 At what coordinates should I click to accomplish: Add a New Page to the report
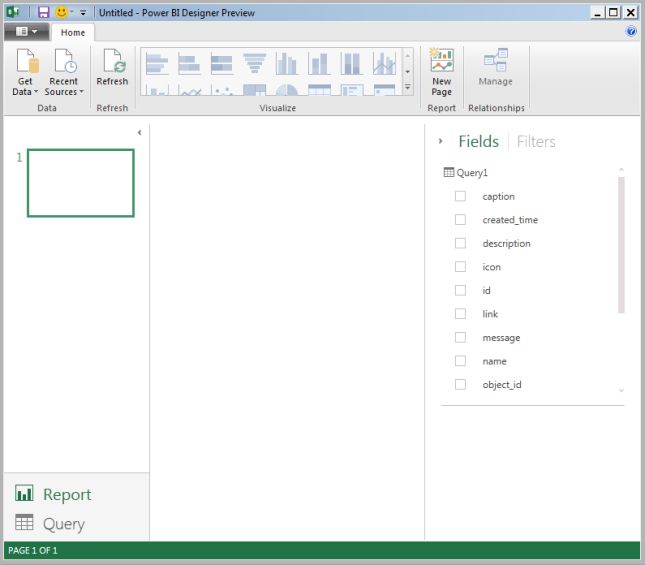coord(441,72)
